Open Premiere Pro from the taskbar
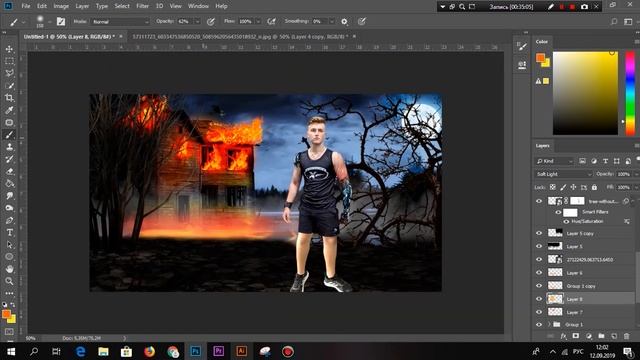 click(218, 351)
